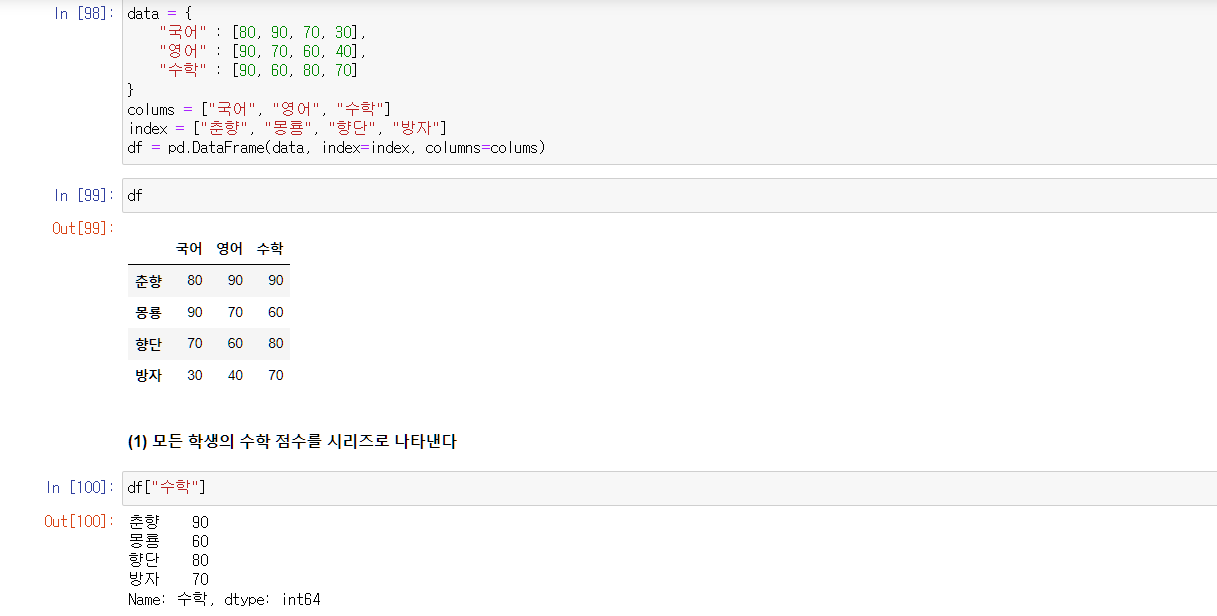Click the Out[99]: output prompt
Screen dimensions: 1217x616
pyautogui.click(x=83, y=228)
